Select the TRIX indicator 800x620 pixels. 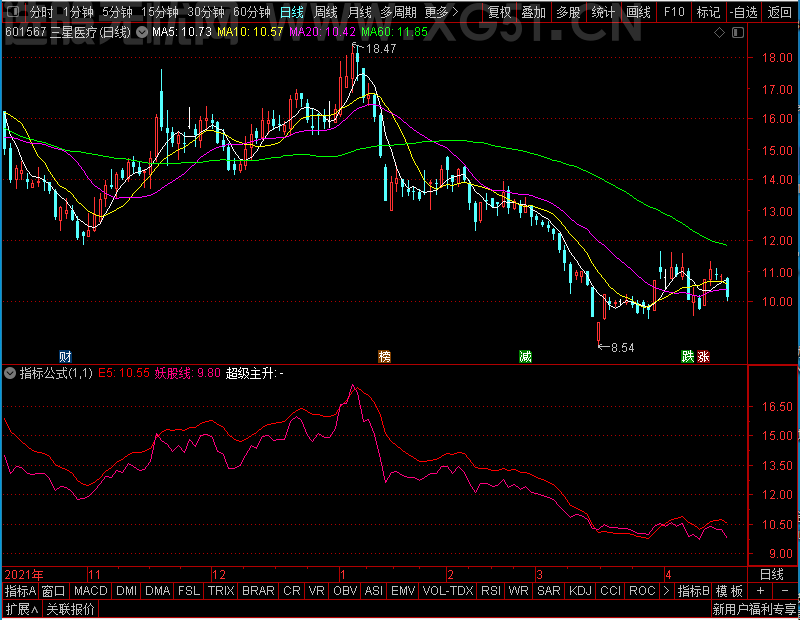point(221,591)
